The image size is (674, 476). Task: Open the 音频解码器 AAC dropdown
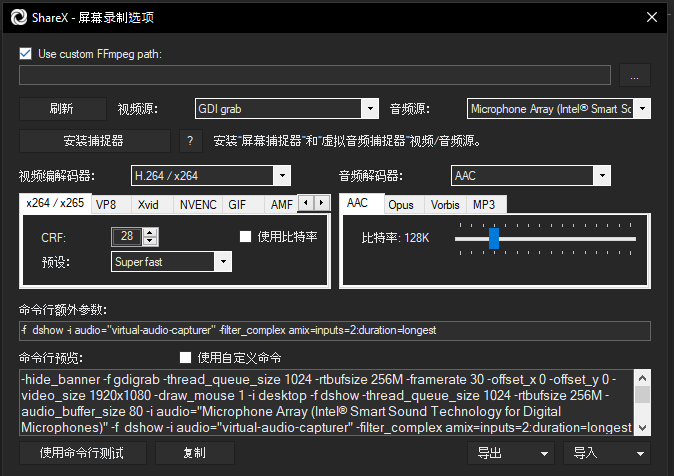(531, 176)
